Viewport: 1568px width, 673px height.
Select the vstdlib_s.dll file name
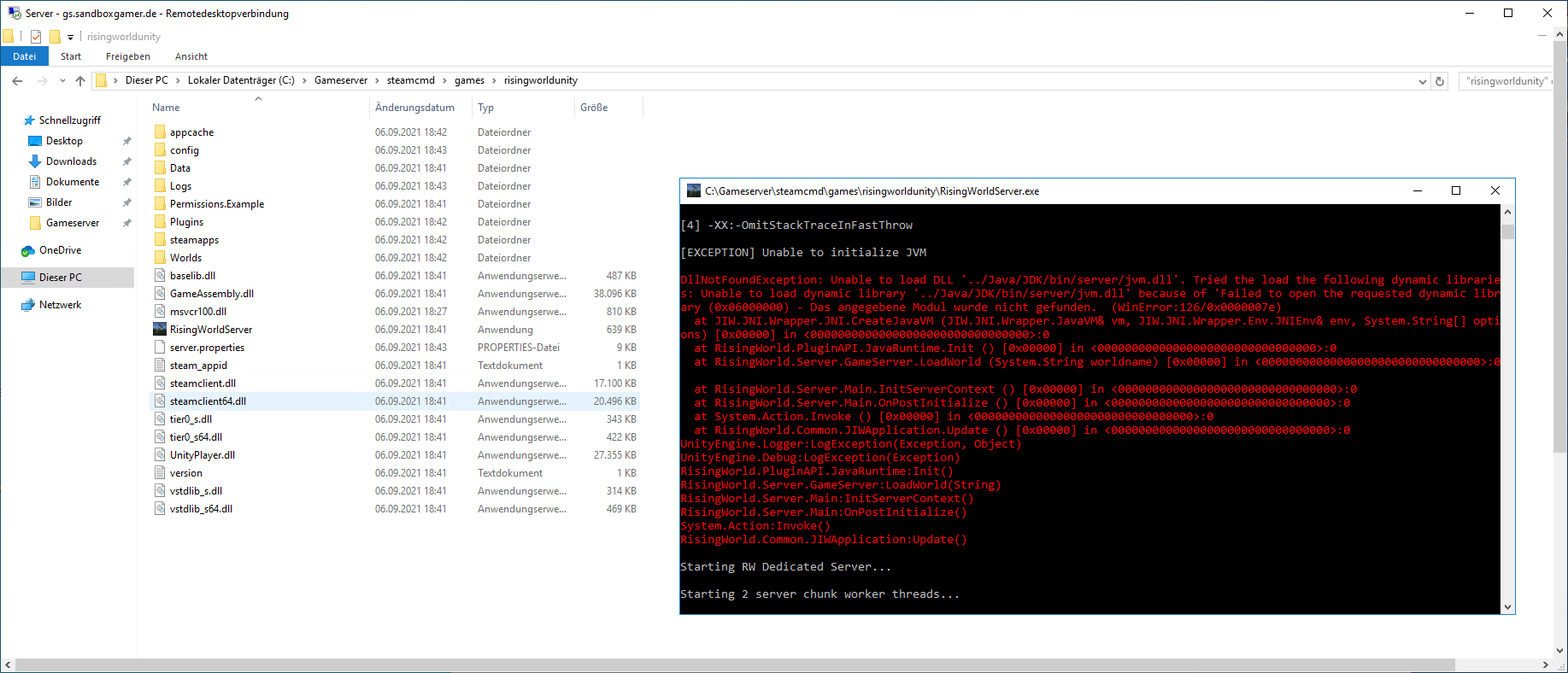pyautogui.click(x=196, y=491)
